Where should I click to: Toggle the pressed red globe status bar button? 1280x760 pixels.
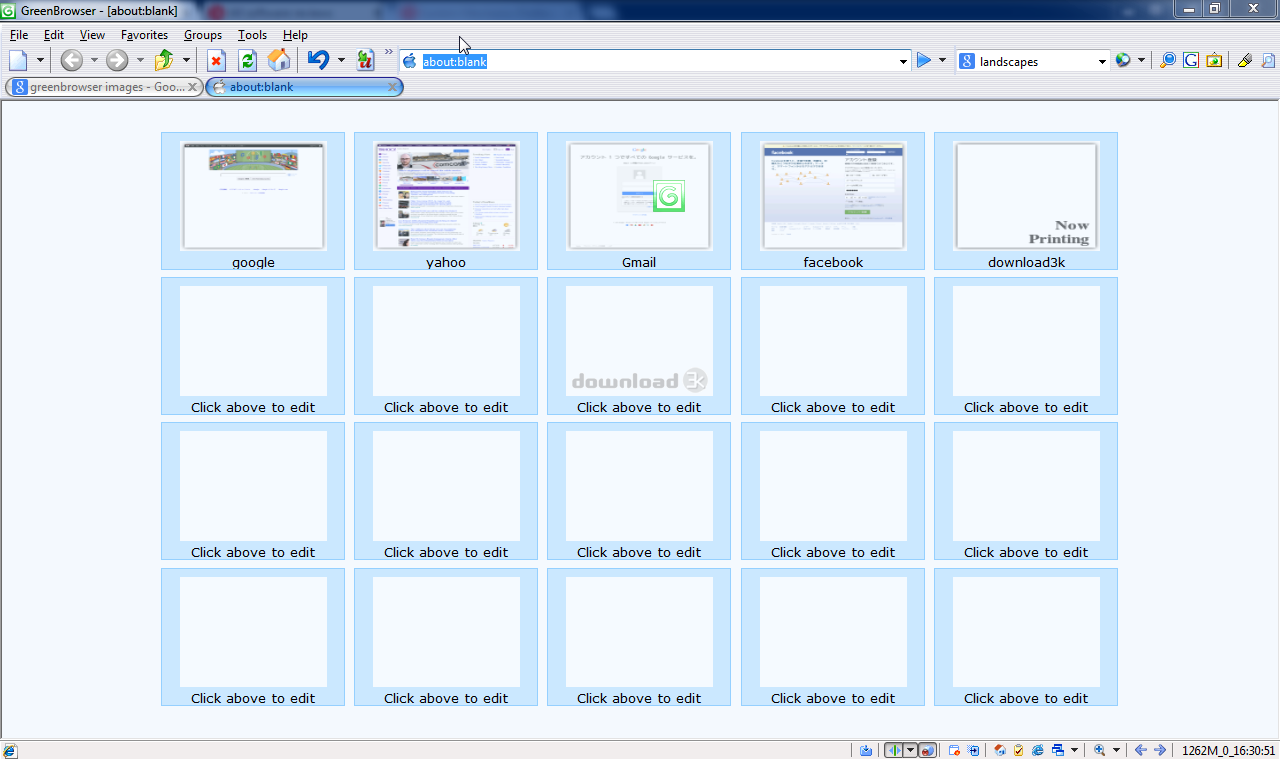[x=927, y=750]
